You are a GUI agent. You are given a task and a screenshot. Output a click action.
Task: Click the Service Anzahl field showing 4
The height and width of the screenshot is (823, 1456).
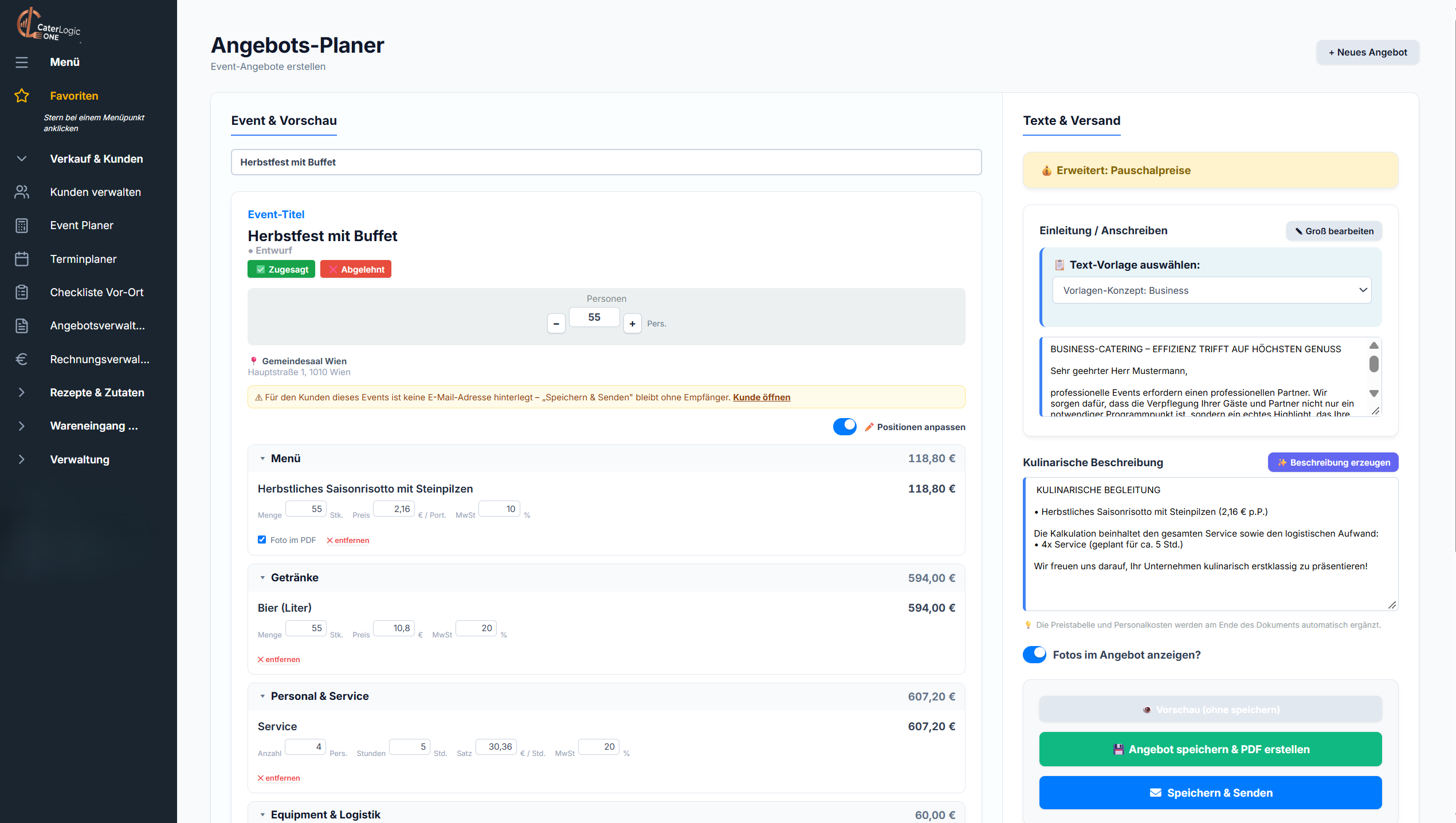coord(305,746)
